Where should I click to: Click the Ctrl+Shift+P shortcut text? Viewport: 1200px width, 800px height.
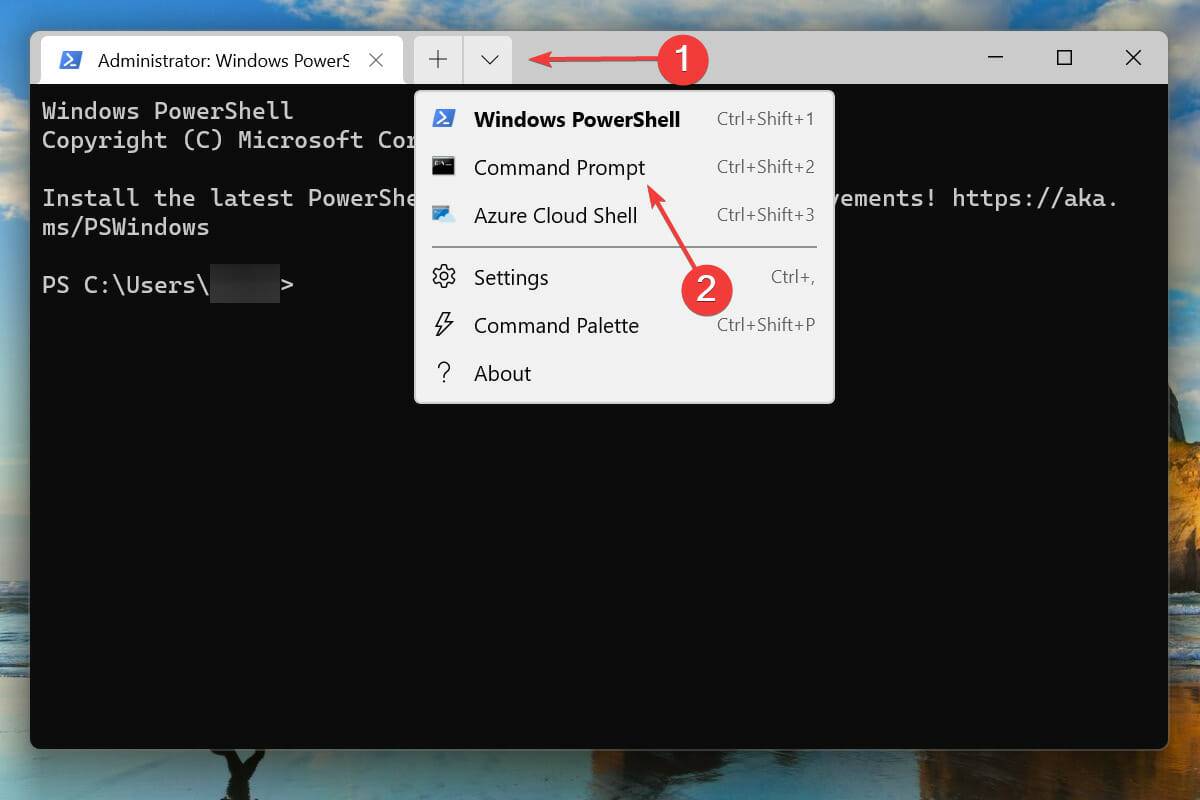point(765,325)
